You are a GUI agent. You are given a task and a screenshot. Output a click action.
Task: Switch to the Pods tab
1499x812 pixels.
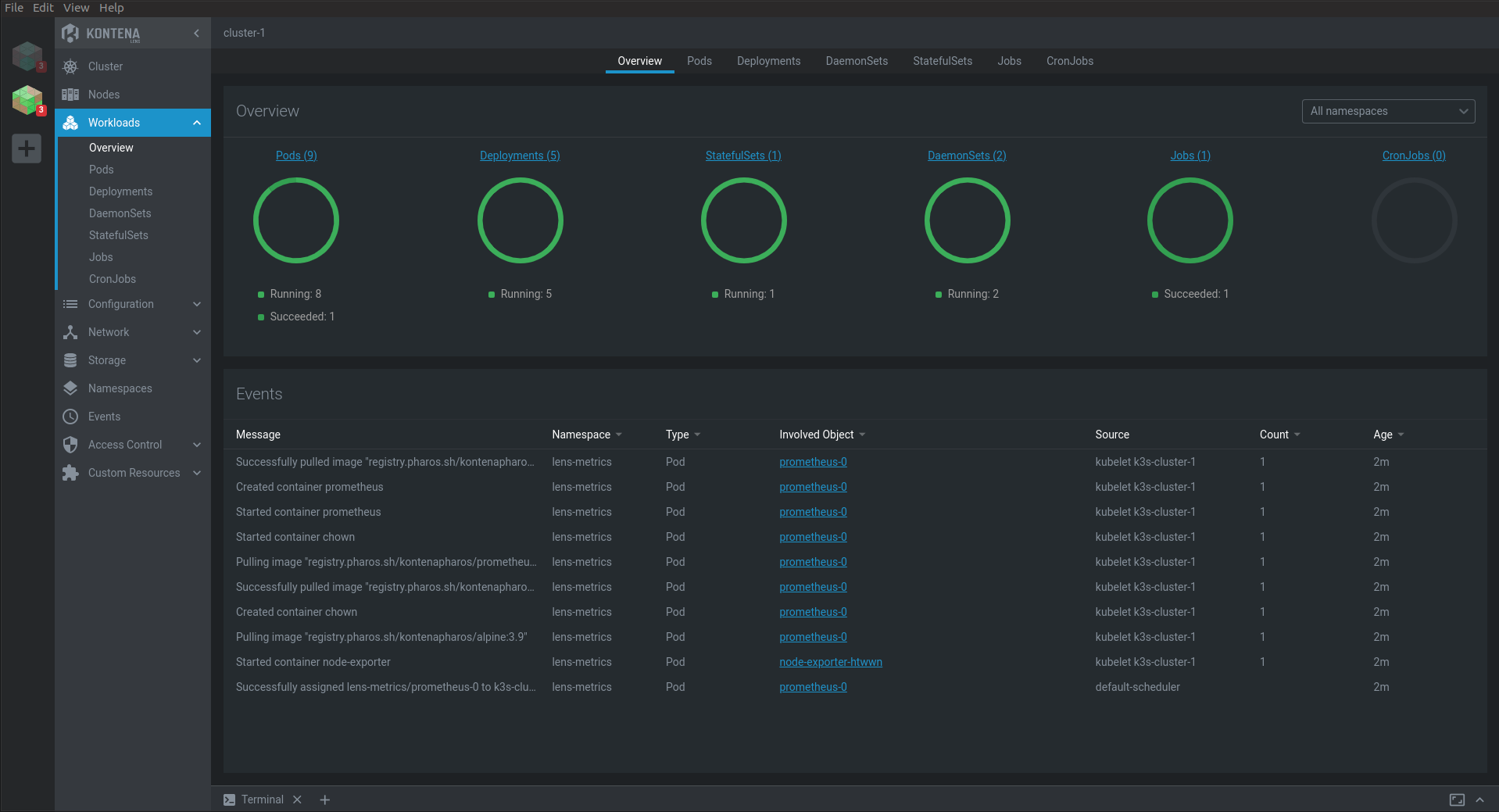click(x=699, y=61)
